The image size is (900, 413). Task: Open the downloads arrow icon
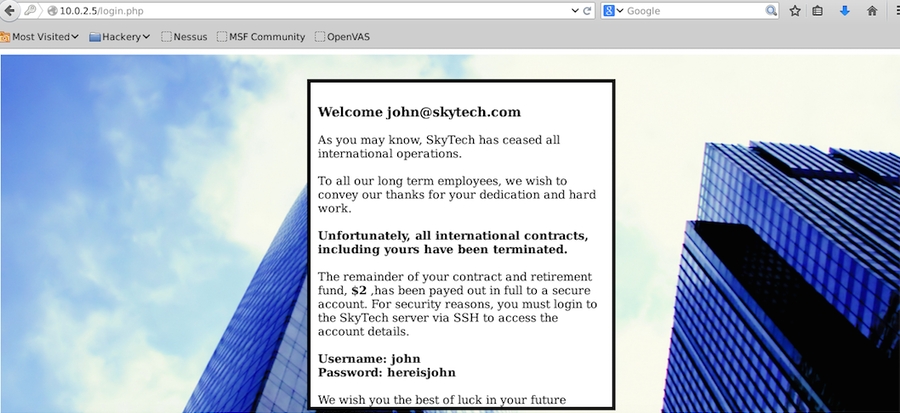coord(845,11)
